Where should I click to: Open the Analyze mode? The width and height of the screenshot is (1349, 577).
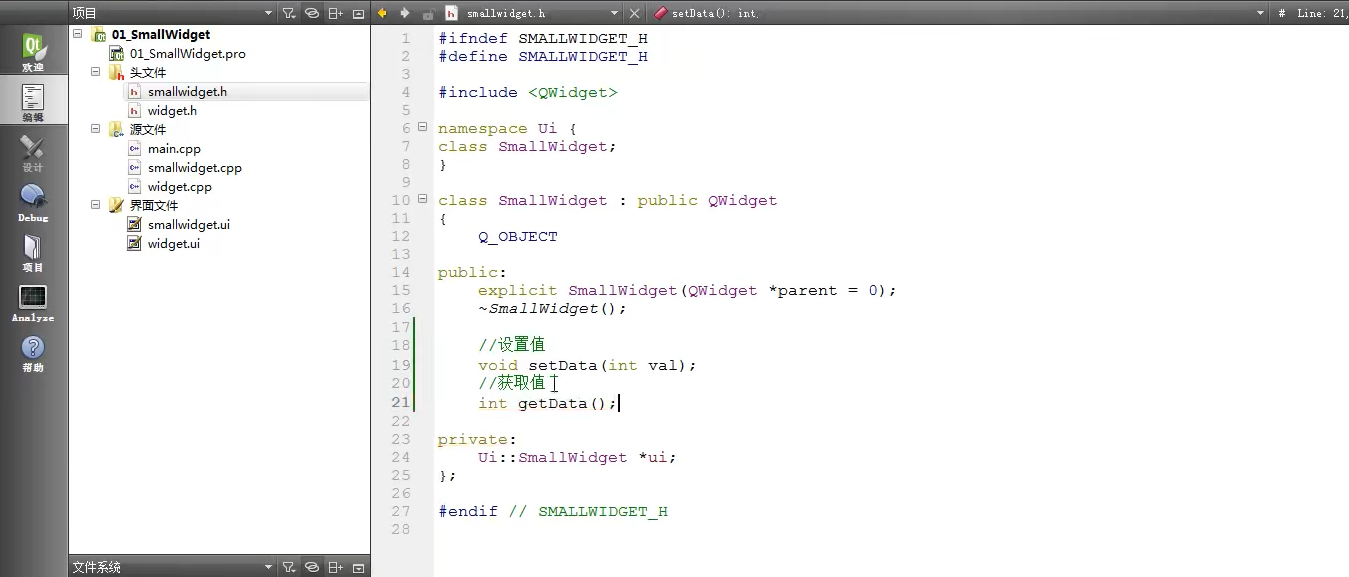(33, 302)
